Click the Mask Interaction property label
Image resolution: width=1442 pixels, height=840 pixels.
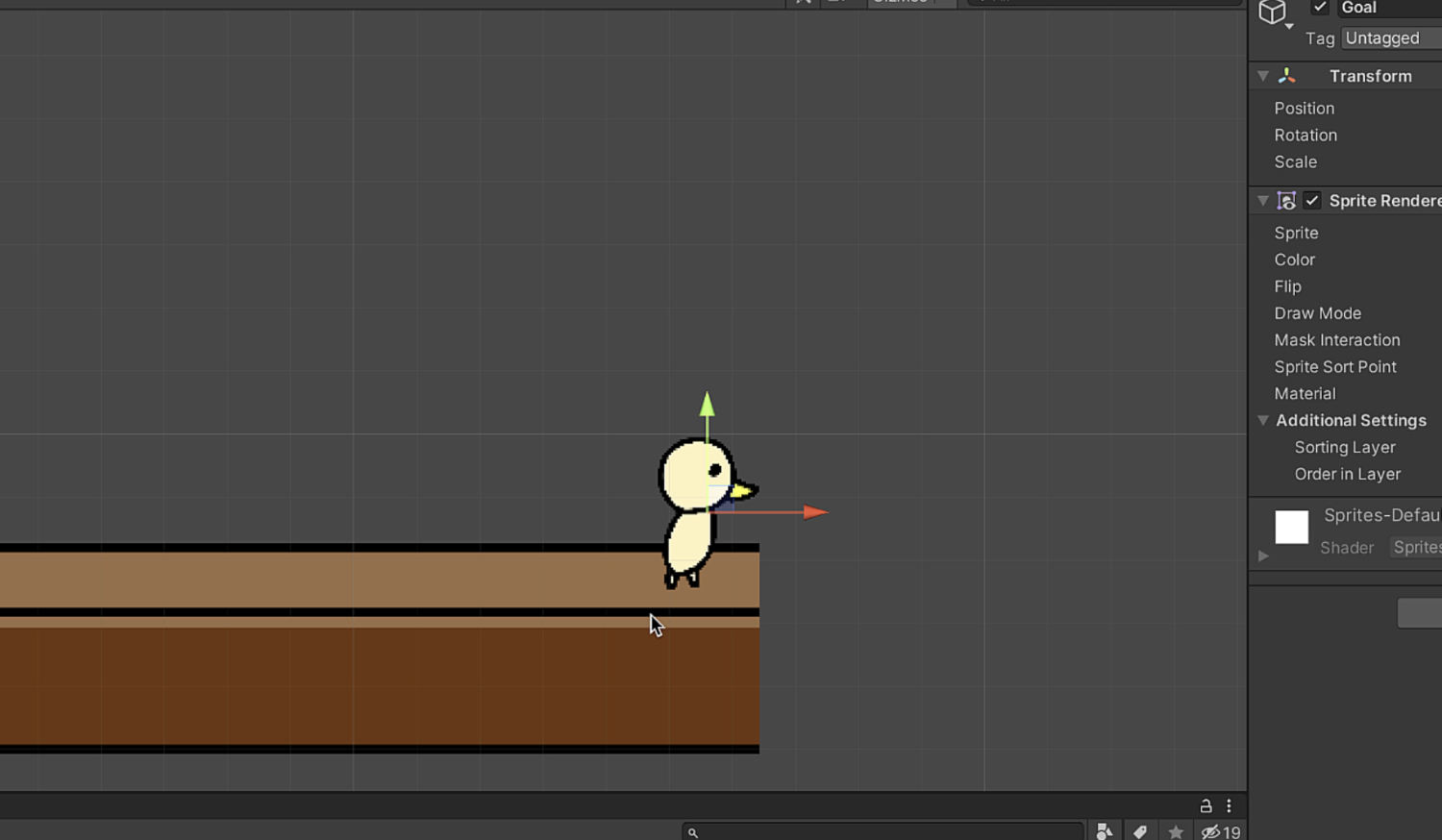[x=1336, y=341]
